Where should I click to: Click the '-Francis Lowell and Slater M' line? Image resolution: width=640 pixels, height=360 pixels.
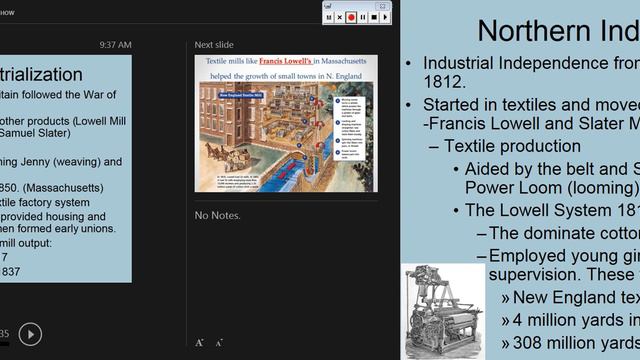click(531, 123)
